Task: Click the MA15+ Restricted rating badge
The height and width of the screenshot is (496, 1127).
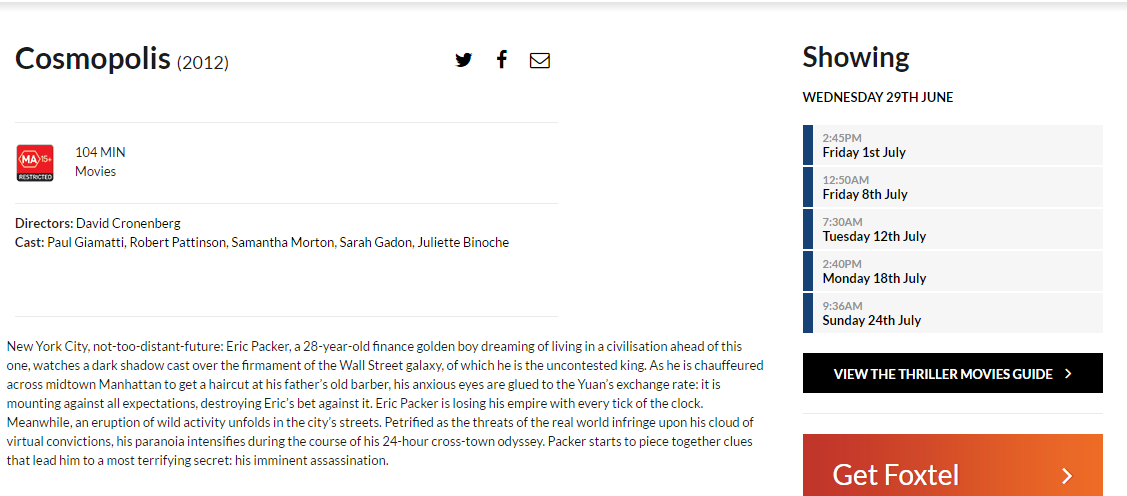Action: [x=35, y=163]
